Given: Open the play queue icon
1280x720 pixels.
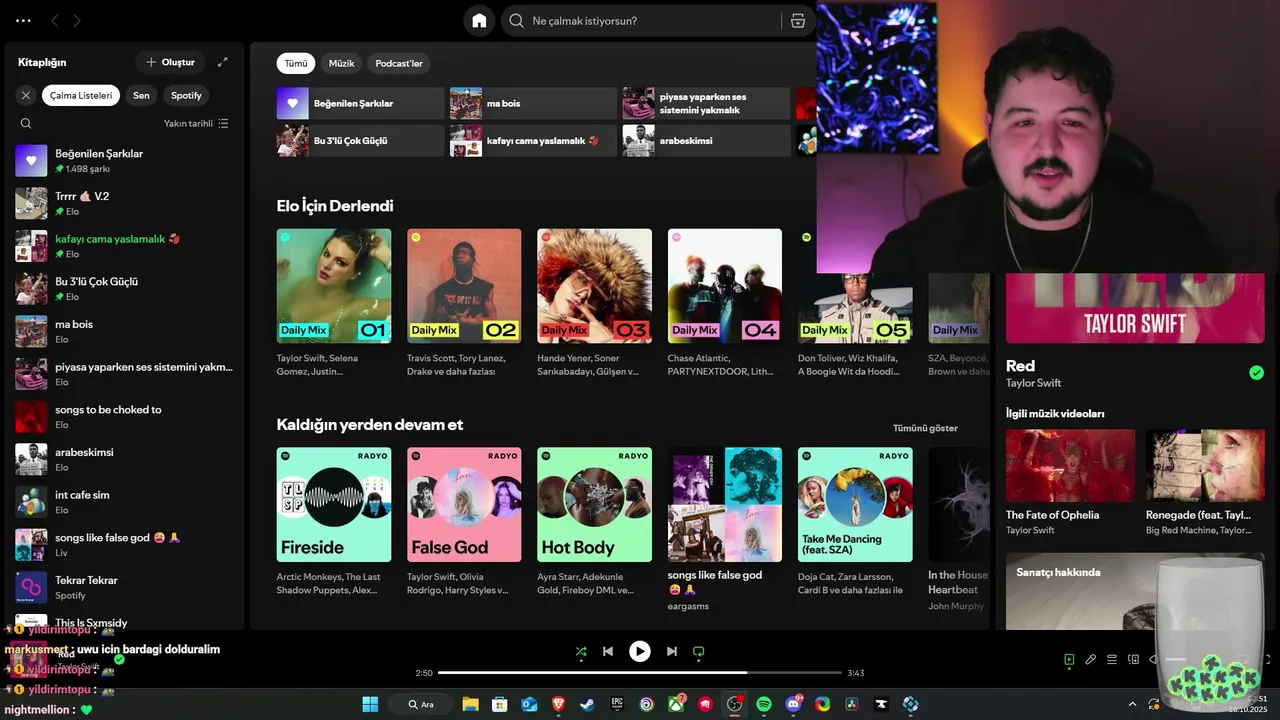Looking at the screenshot, I should tap(1112, 660).
